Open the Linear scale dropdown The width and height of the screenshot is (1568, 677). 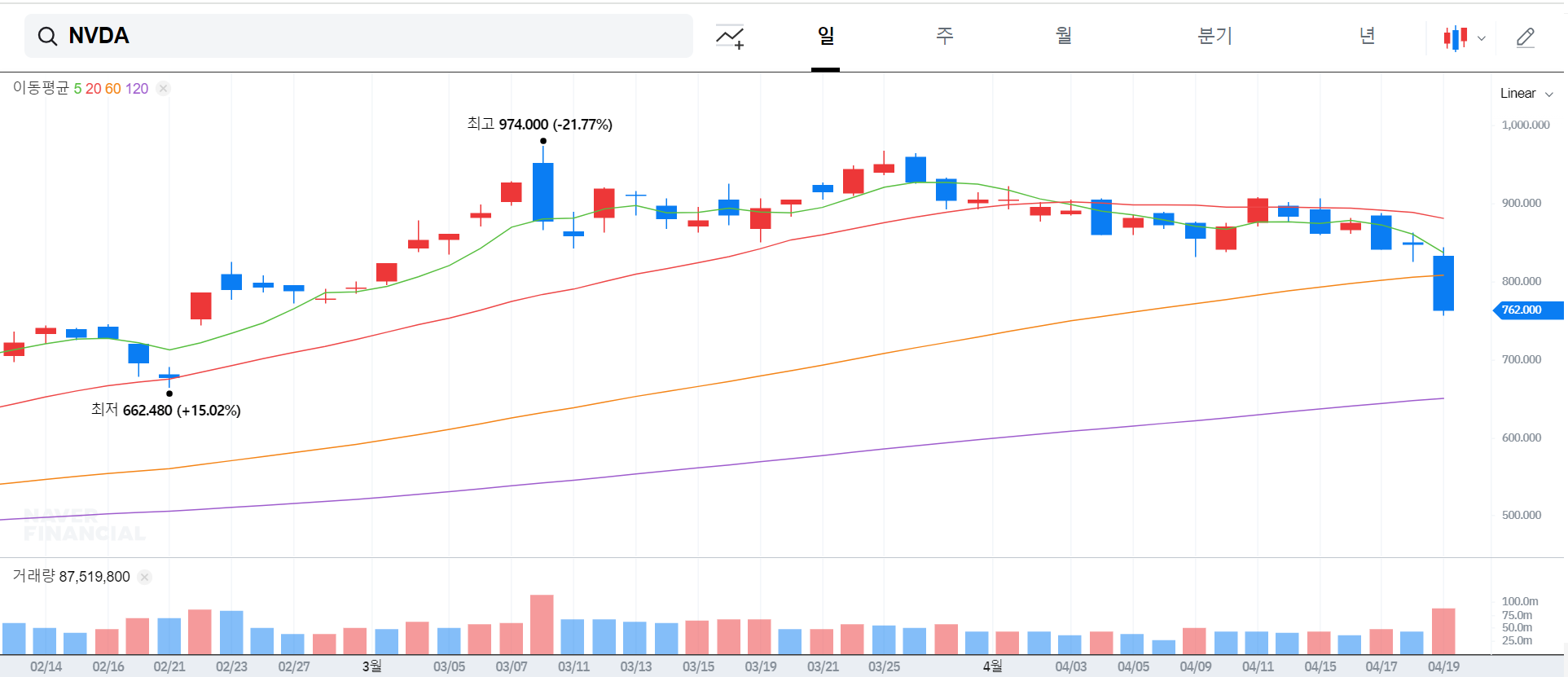tap(1526, 94)
